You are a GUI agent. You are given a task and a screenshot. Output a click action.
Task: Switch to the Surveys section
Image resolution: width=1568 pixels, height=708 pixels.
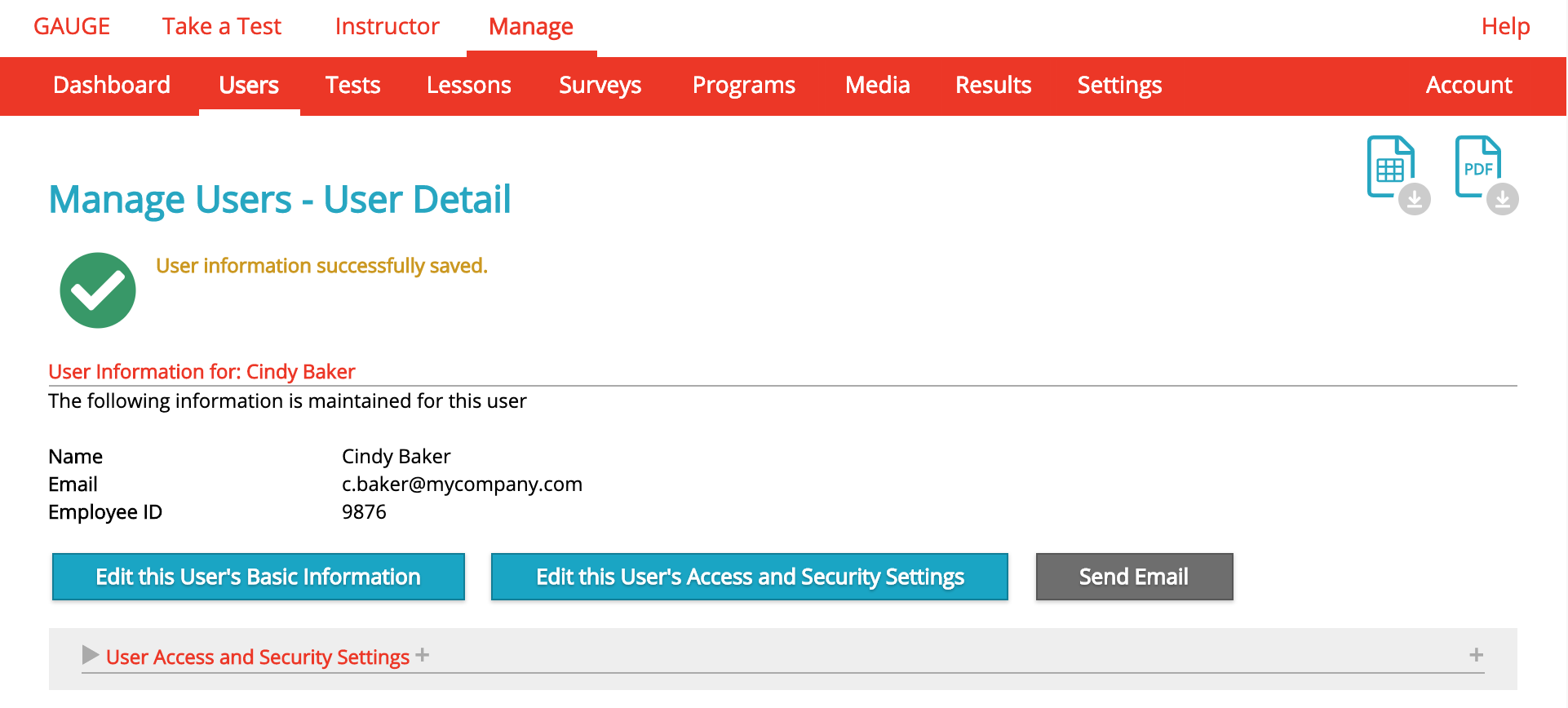point(600,86)
